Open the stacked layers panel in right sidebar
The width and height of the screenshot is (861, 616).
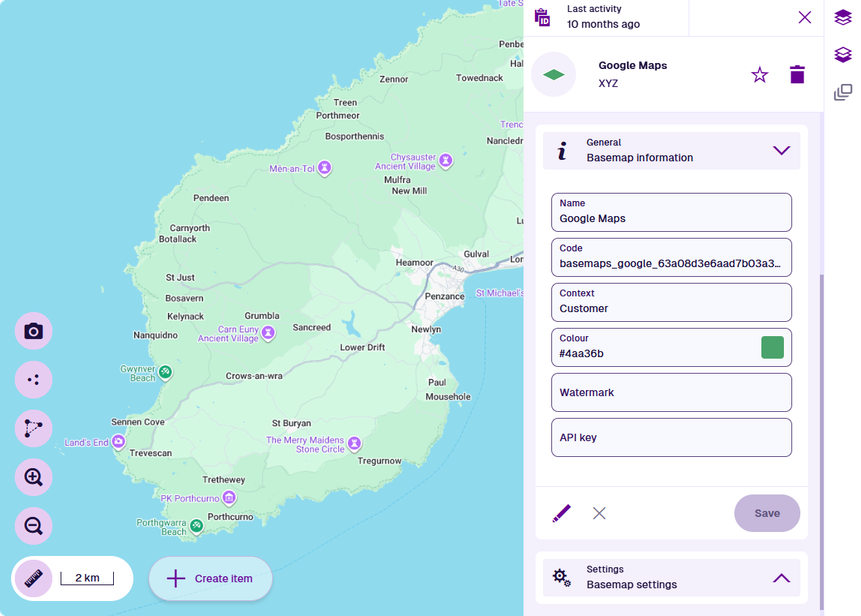pos(843,17)
